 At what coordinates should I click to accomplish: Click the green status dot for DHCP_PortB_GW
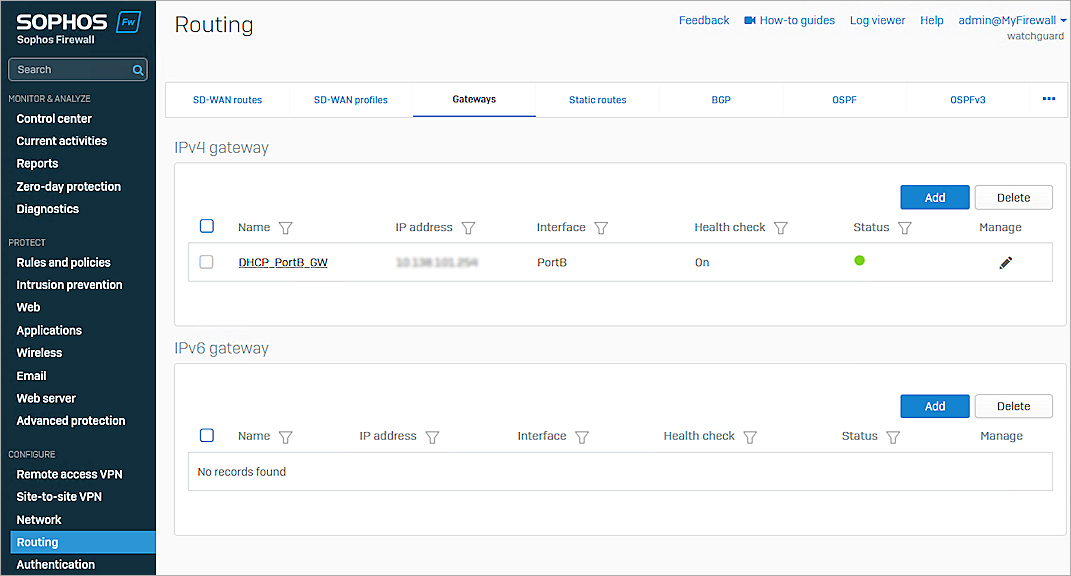pyautogui.click(x=859, y=260)
